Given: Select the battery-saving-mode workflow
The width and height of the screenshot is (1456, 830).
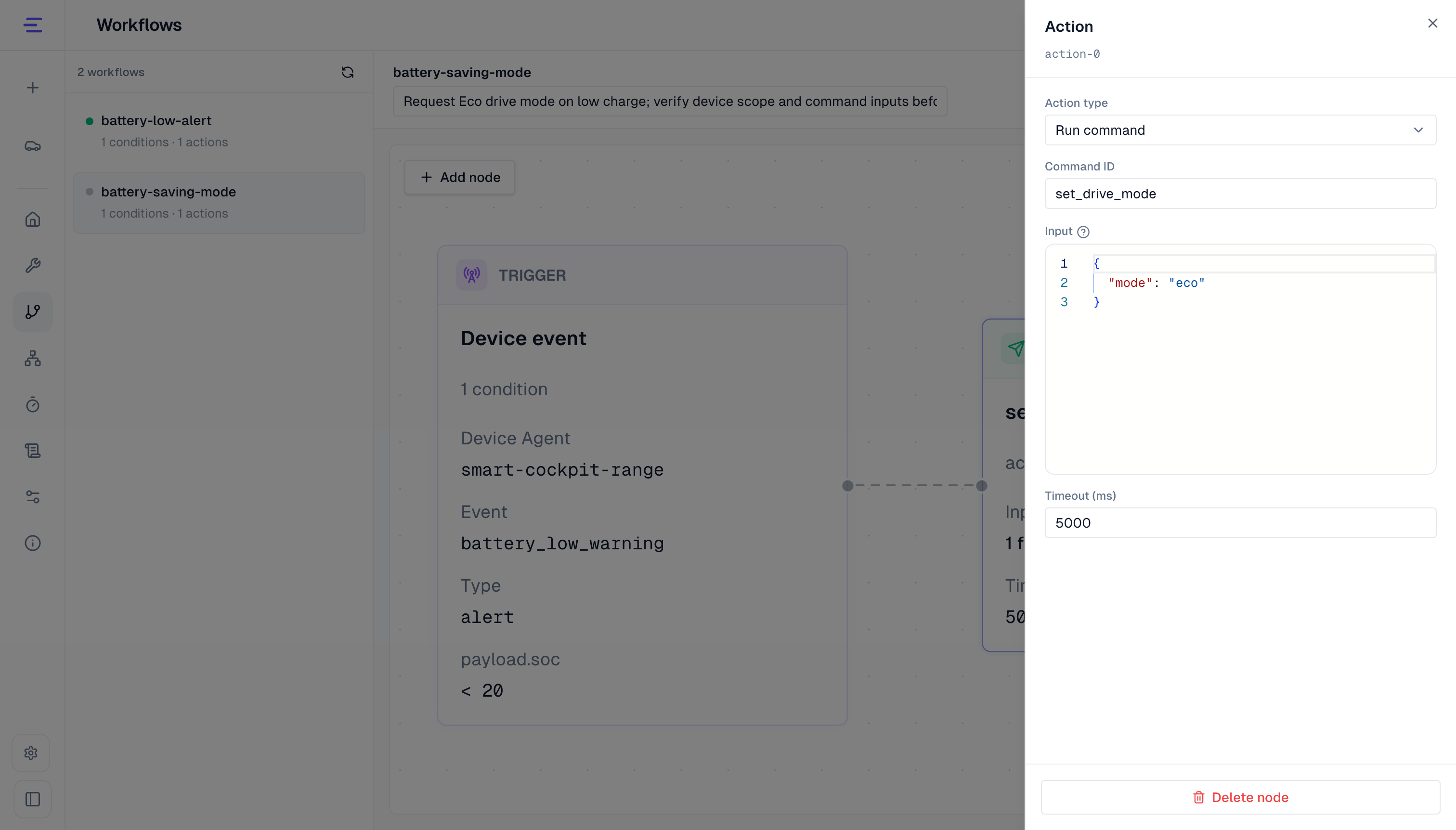Looking at the screenshot, I should coord(219,203).
